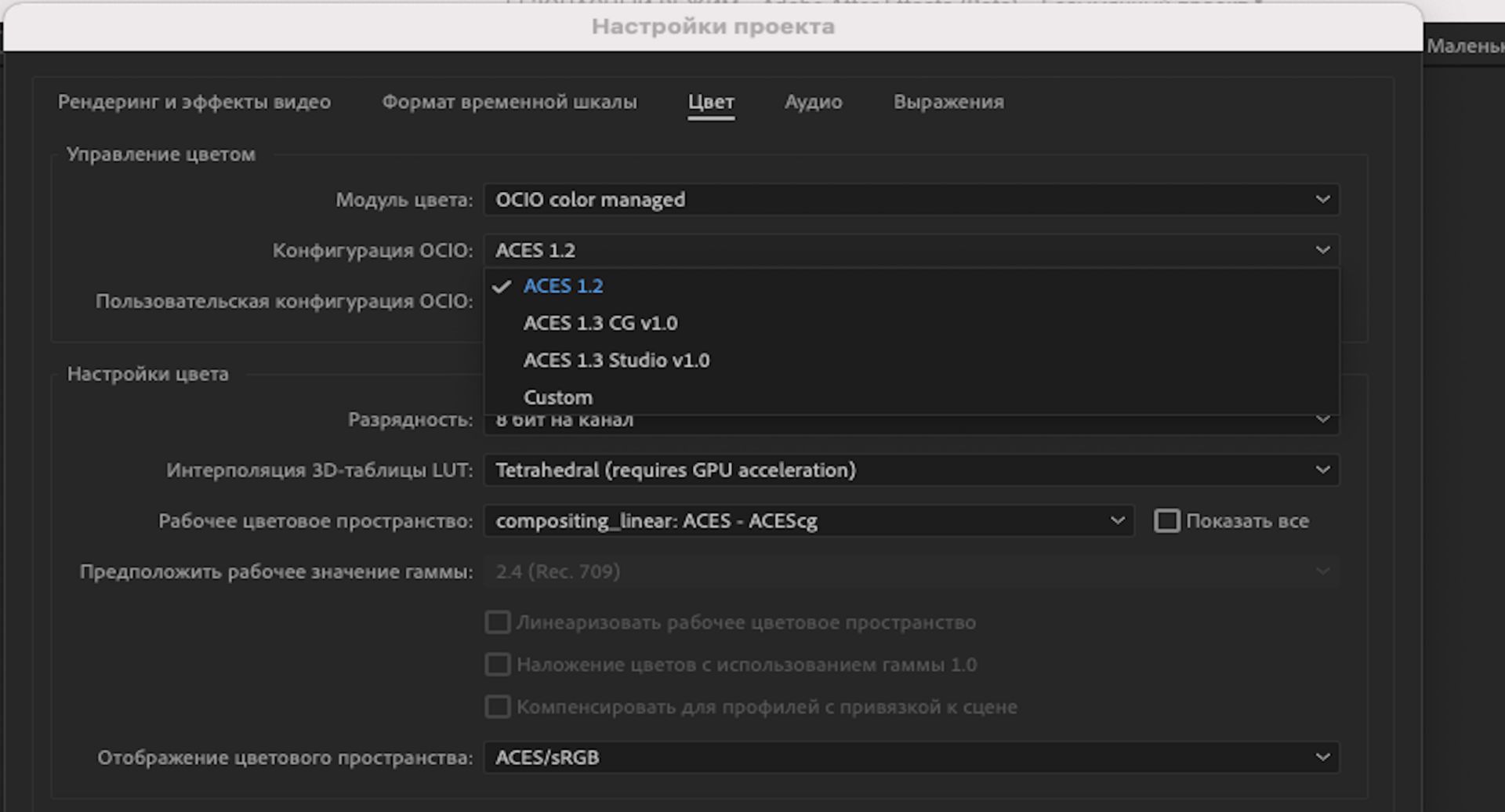Re-select the checked ACES 1.2 option
Image resolution: width=1505 pixels, height=812 pixels.
pos(564,285)
